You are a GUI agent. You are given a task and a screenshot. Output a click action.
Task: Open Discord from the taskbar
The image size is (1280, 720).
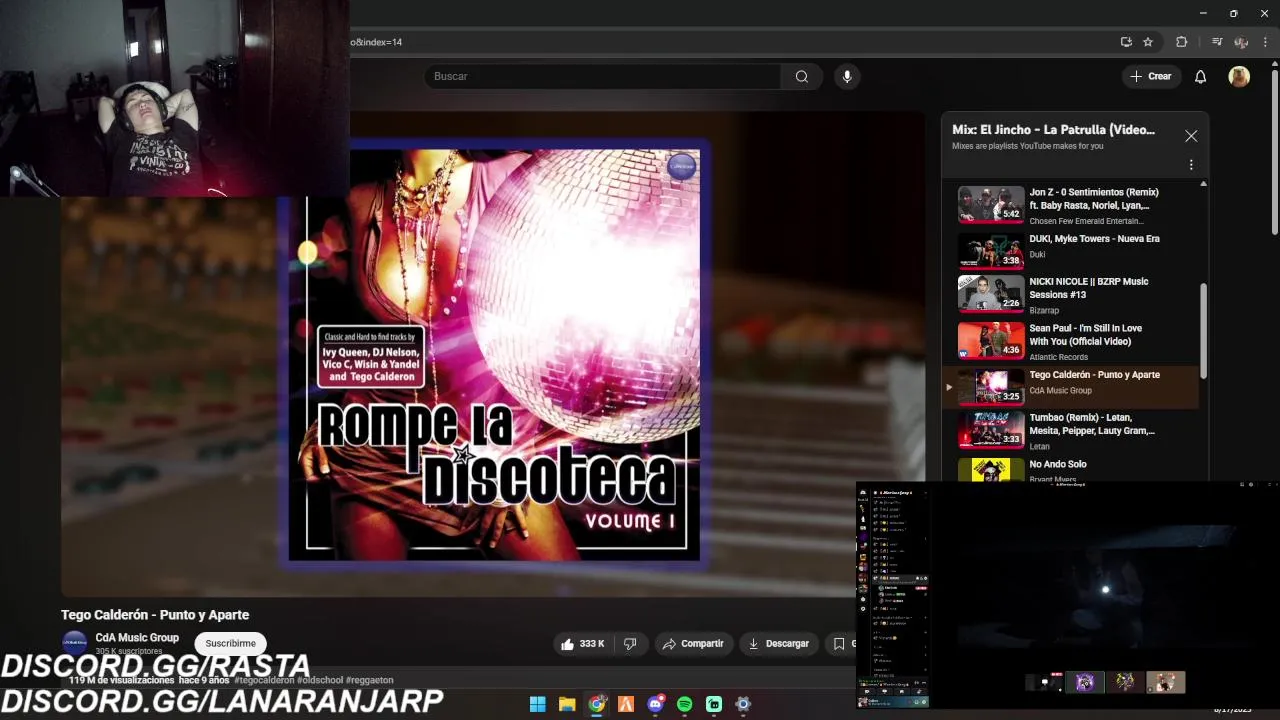coord(655,704)
